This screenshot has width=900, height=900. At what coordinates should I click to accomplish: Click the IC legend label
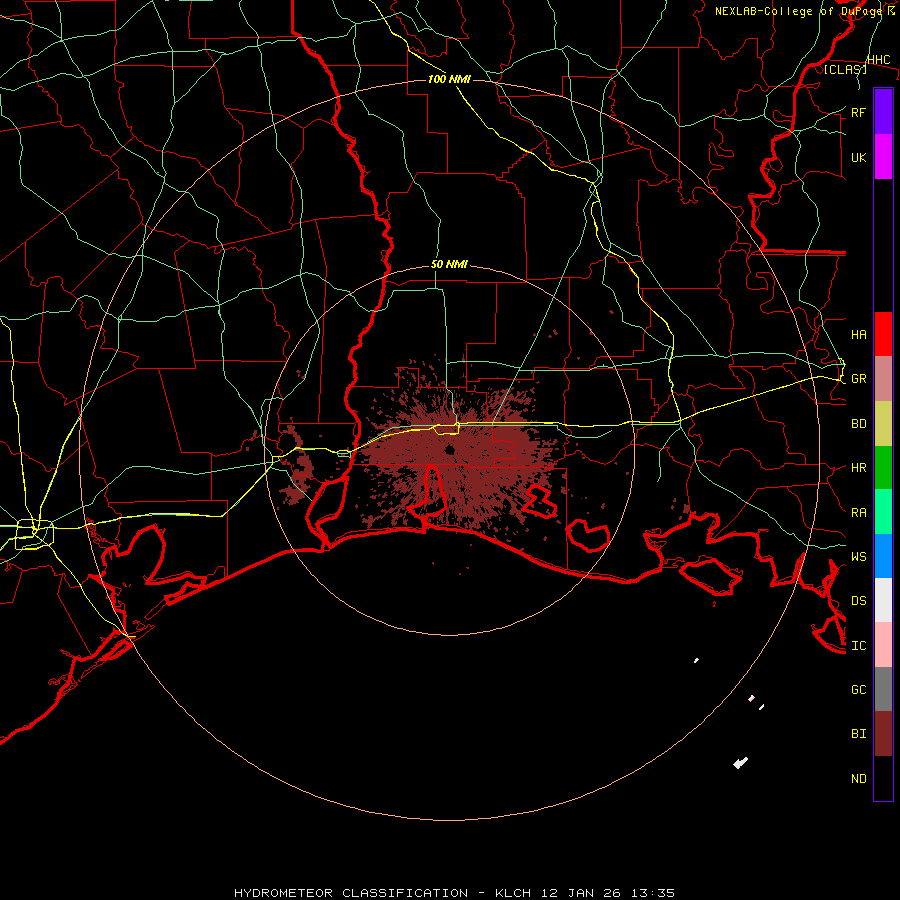tap(858, 646)
